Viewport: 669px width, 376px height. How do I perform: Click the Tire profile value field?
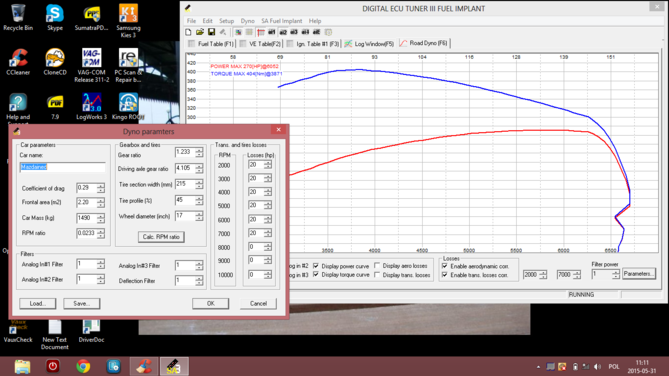point(185,200)
